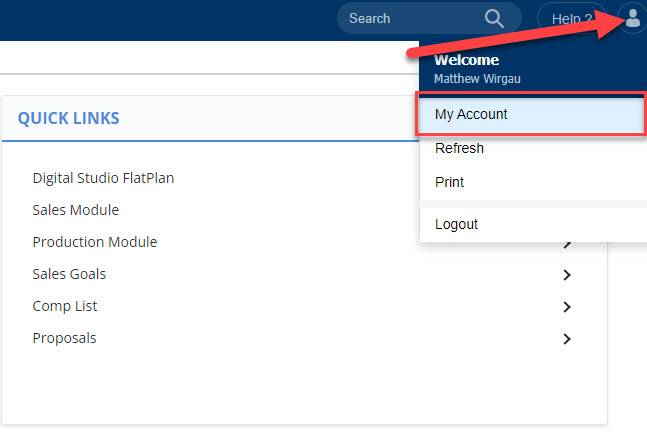The width and height of the screenshot is (647, 432).
Task: Click the QUICK LINKS panel heading
Action: click(68, 118)
